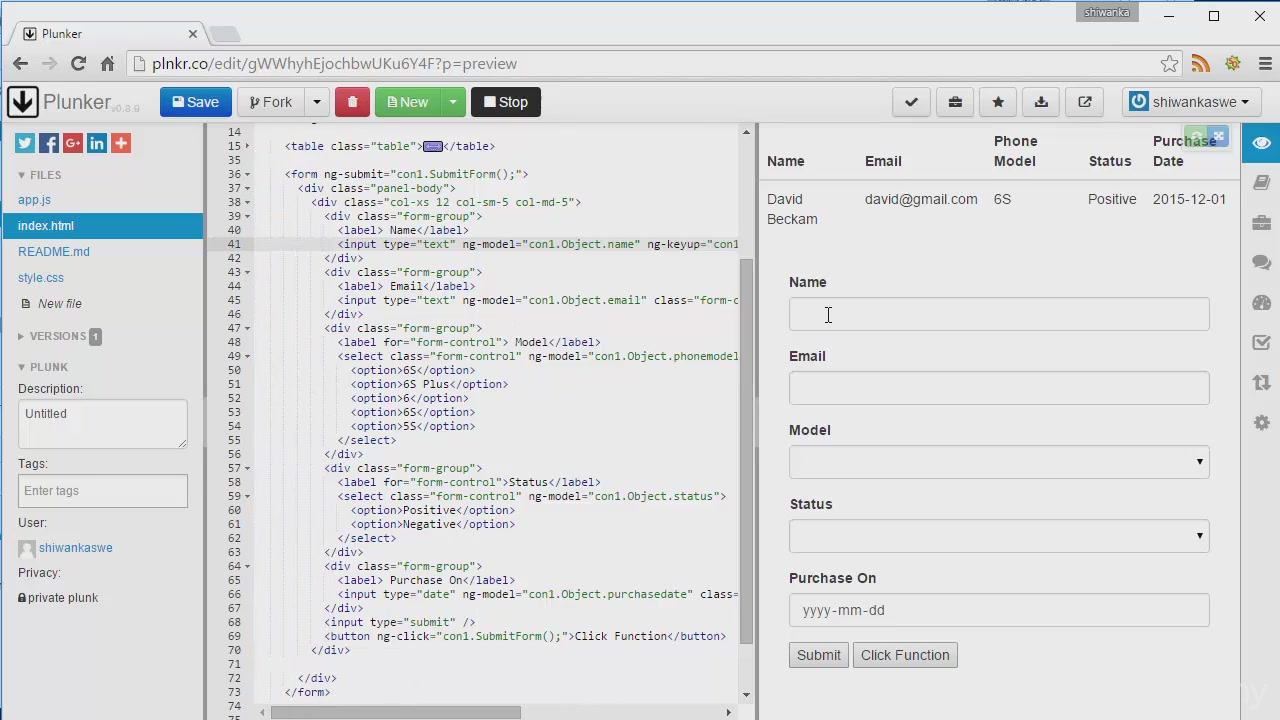Open shiwankaswe user profile link

point(76,548)
